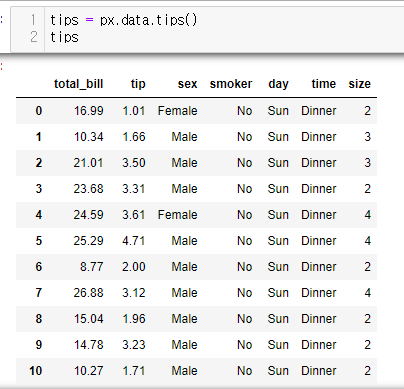Image resolution: width=404 pixels, height=389 pixels.
Task: Click total_bill value 16.99
Action: (x=89, y=111)
